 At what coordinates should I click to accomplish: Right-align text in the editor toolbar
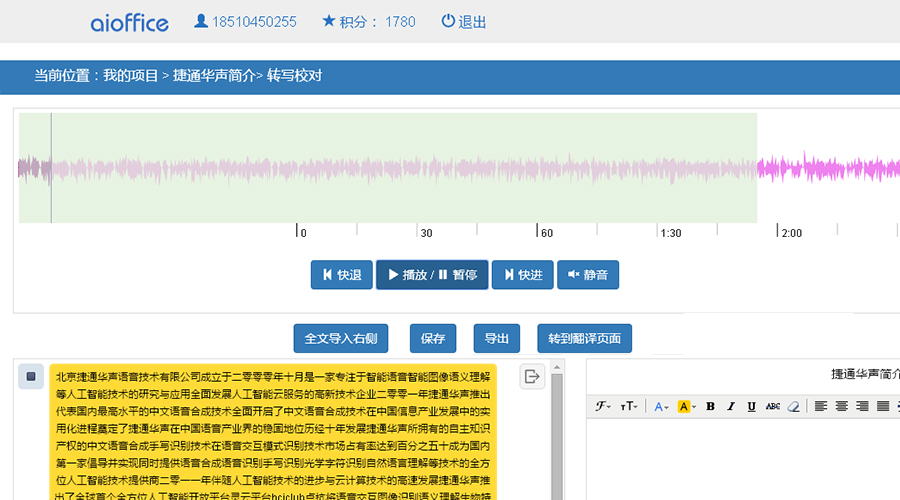pos(862,406)
